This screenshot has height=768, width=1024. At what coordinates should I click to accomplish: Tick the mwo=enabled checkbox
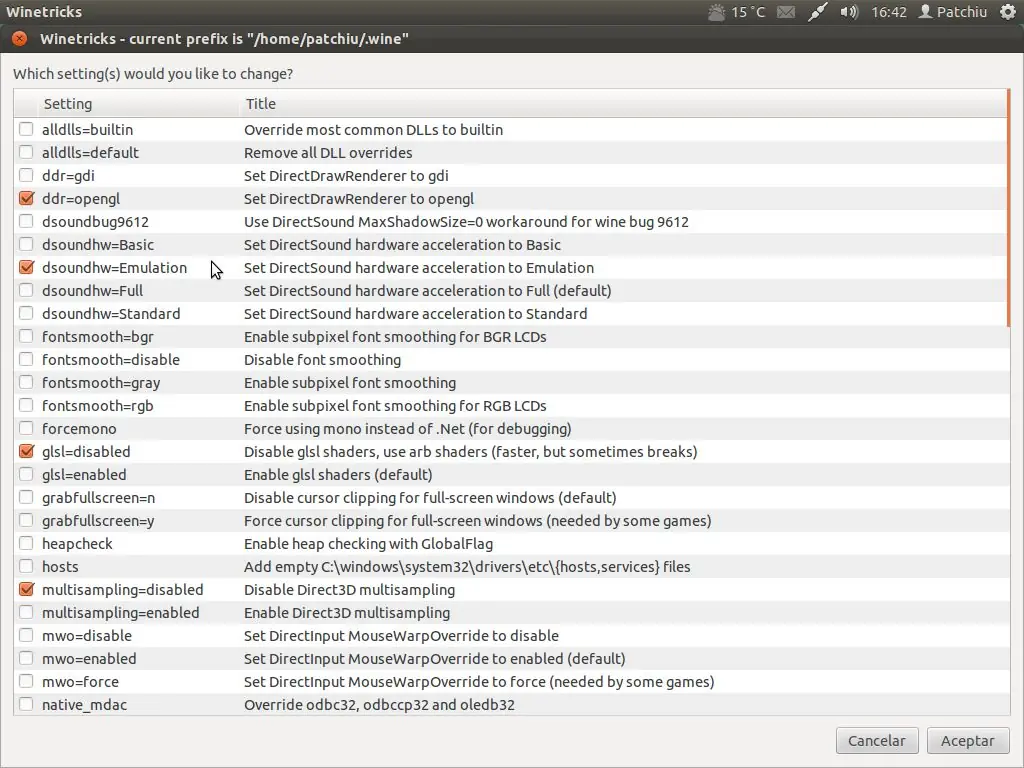pos(26,658)
